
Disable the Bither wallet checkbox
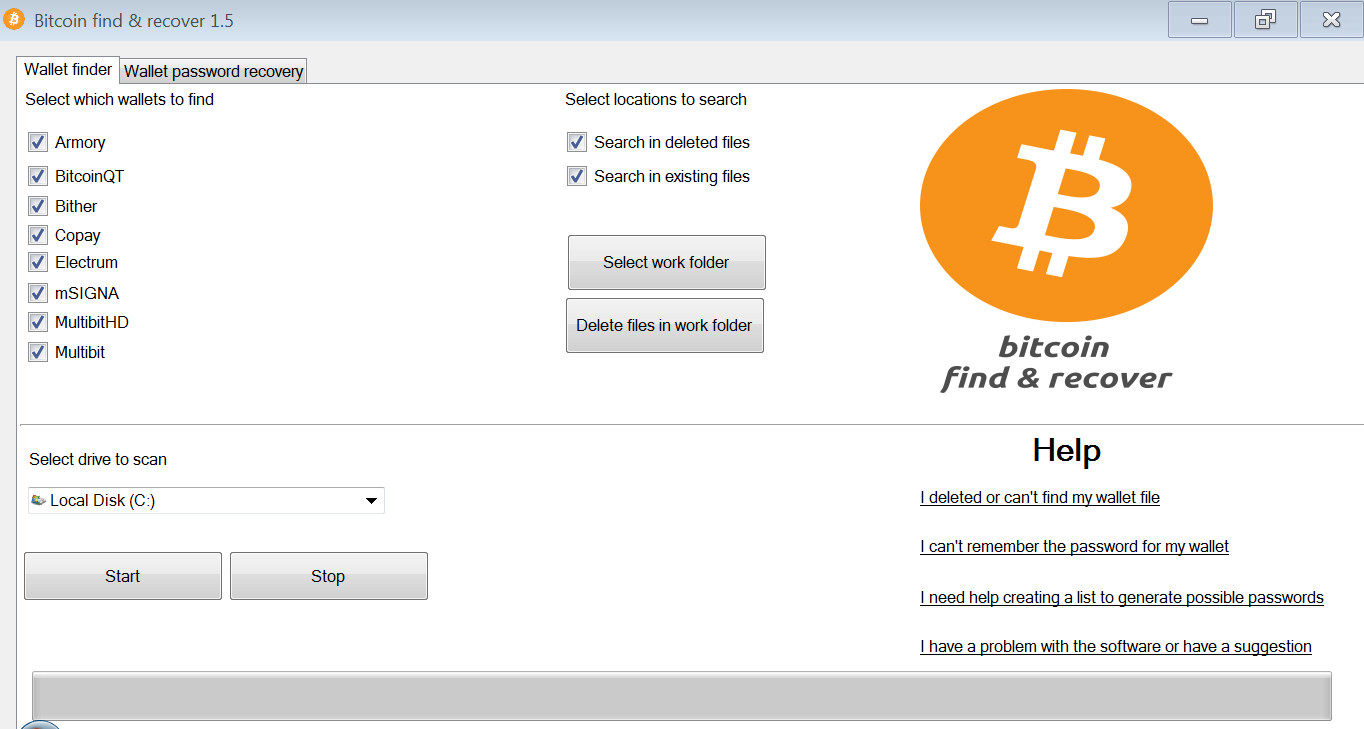point(38,206)
